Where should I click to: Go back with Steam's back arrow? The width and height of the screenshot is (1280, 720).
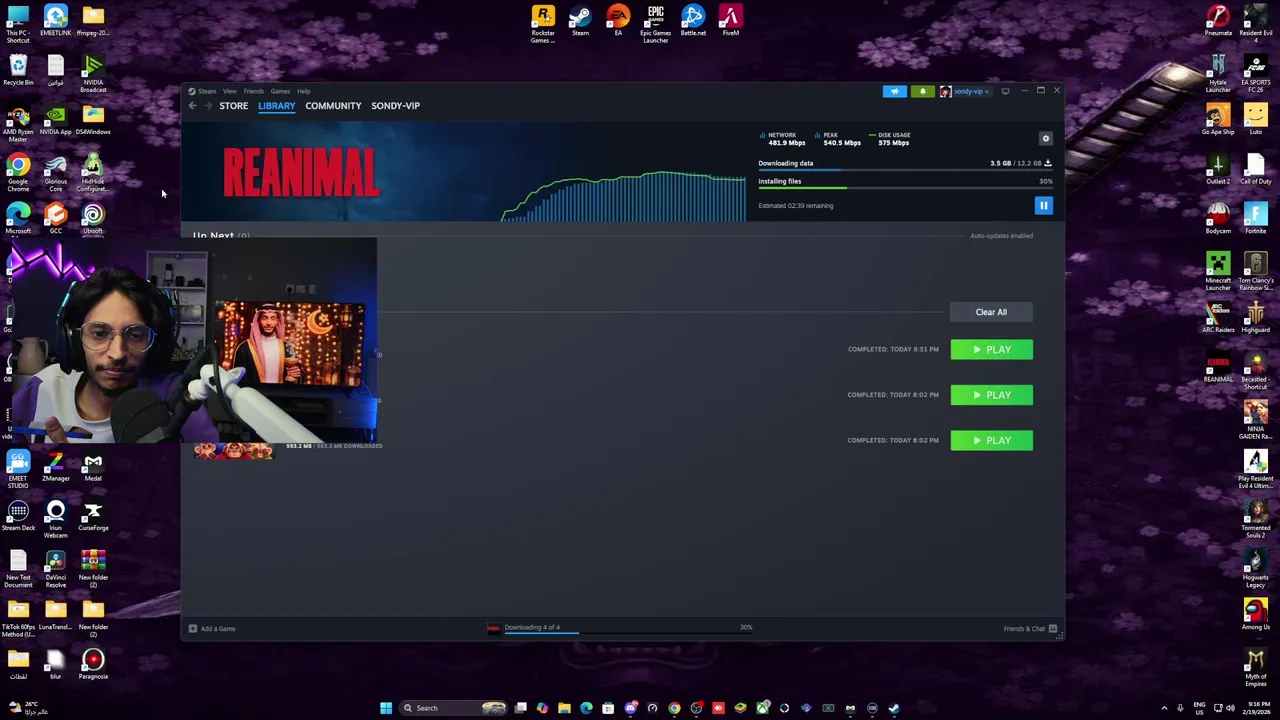(193, 106)
